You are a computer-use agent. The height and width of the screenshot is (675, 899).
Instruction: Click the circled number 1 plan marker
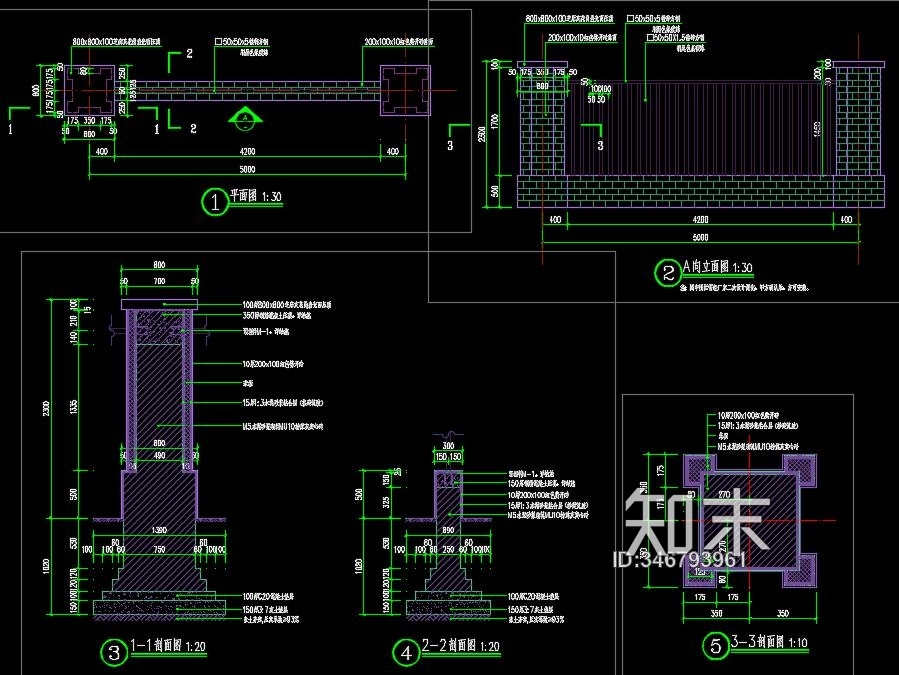coord(214,201)
